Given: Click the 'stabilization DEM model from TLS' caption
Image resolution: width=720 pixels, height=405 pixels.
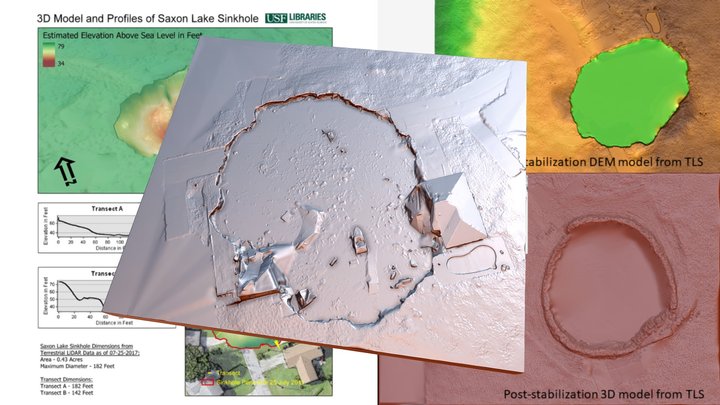Looking at the screenshot, I should (x=615, y=162).
